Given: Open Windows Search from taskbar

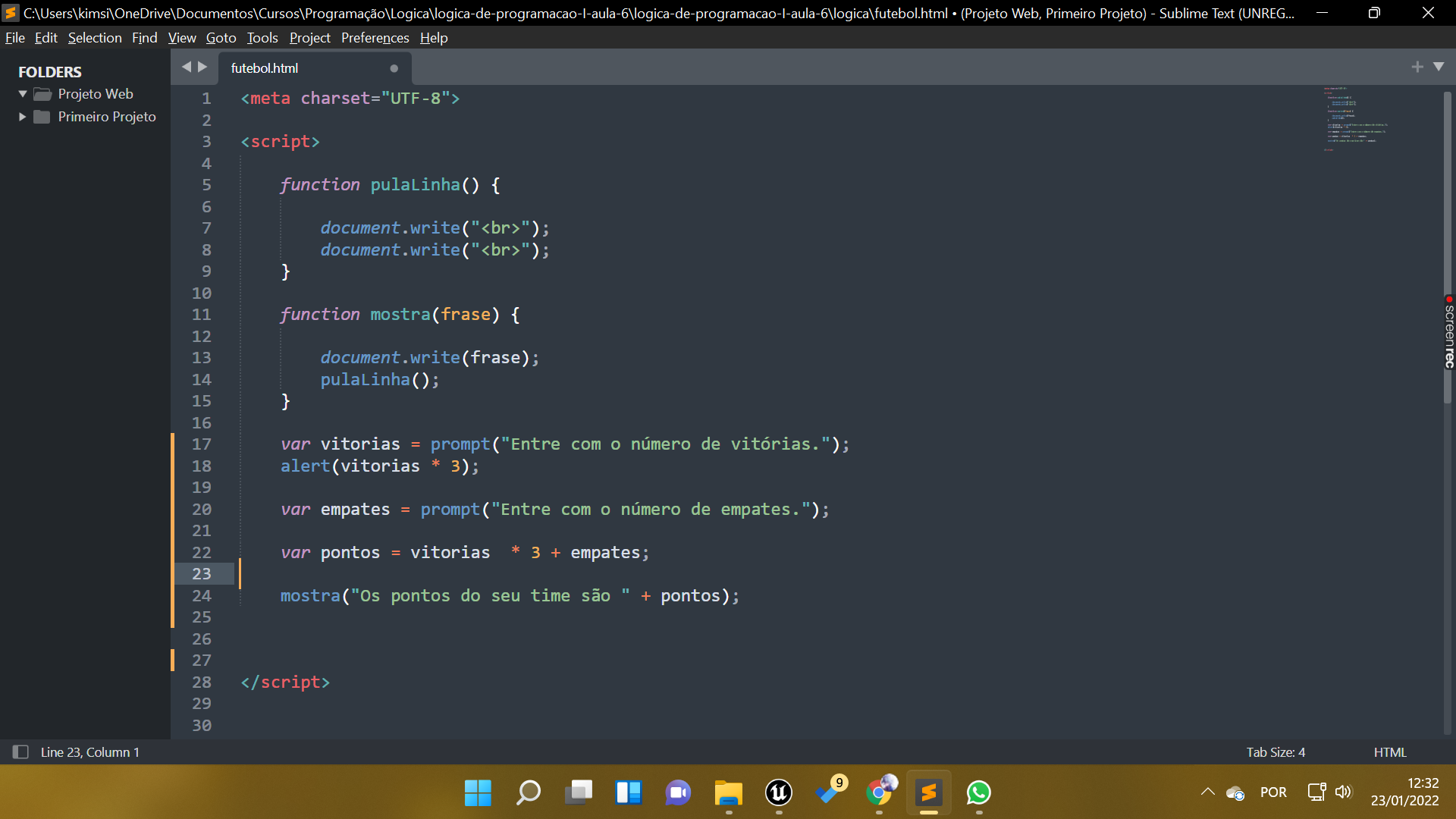Looking at the screenshot, I should click(x=528, y=792).
